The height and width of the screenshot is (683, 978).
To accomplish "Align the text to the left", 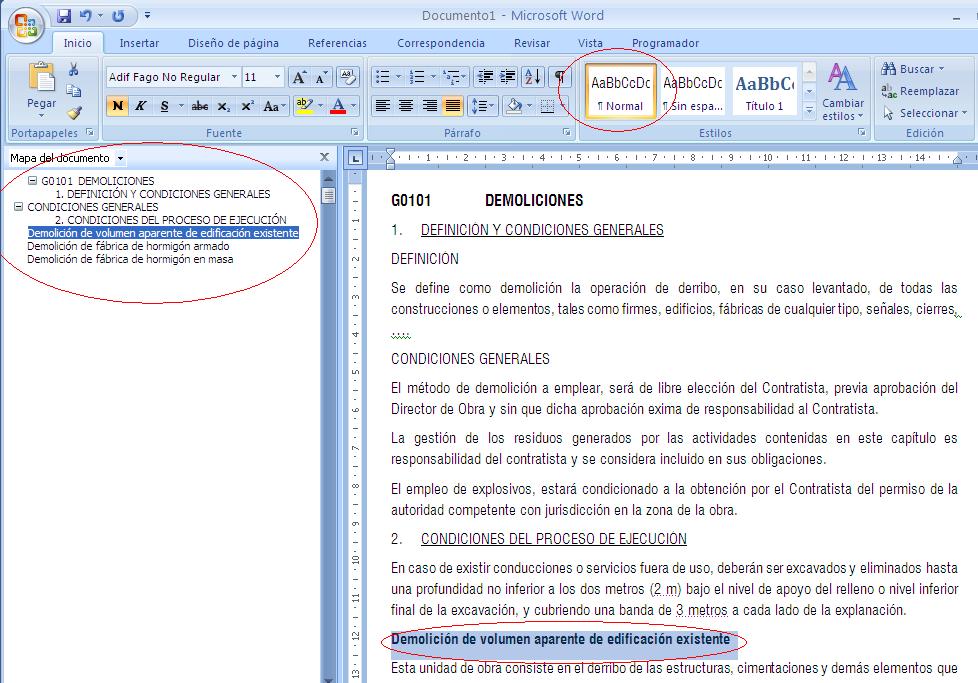I will 382,106.
